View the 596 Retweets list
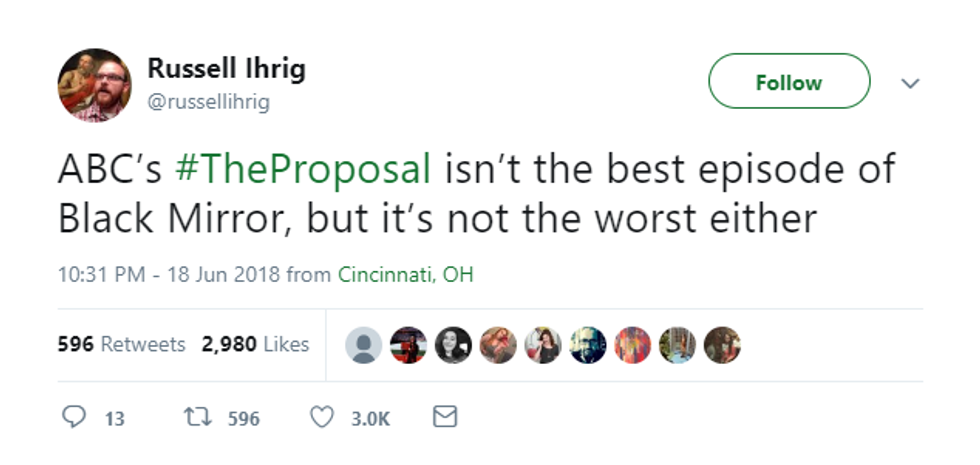This screenshot has height=465, width=980. [x=121, y=344]
